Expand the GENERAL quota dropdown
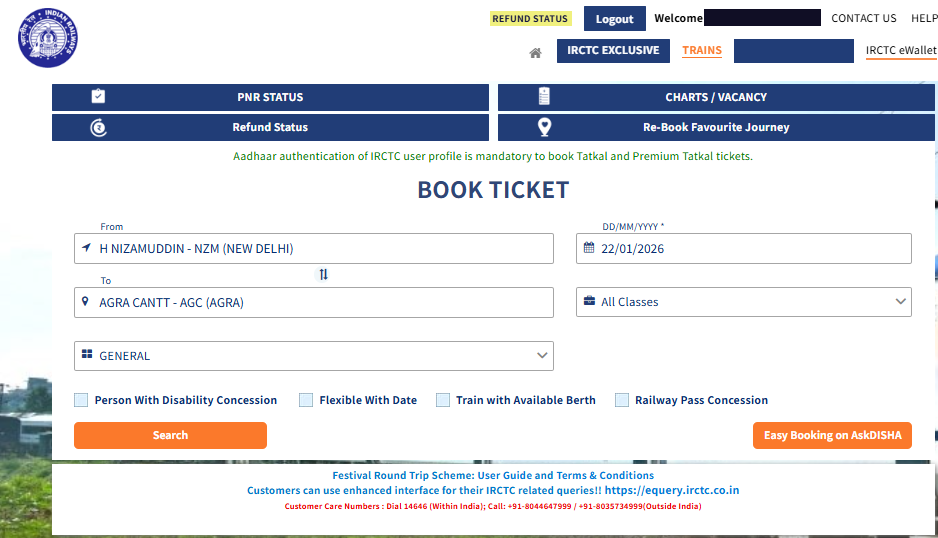Image resolution: width=938 pixels, height=538 pixels. coord(314,356)
